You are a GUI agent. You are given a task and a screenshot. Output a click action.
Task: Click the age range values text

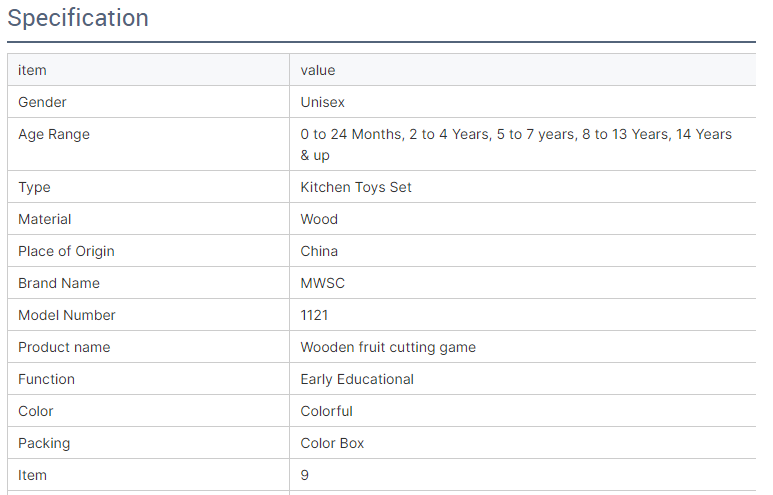(x=516, y=144)
